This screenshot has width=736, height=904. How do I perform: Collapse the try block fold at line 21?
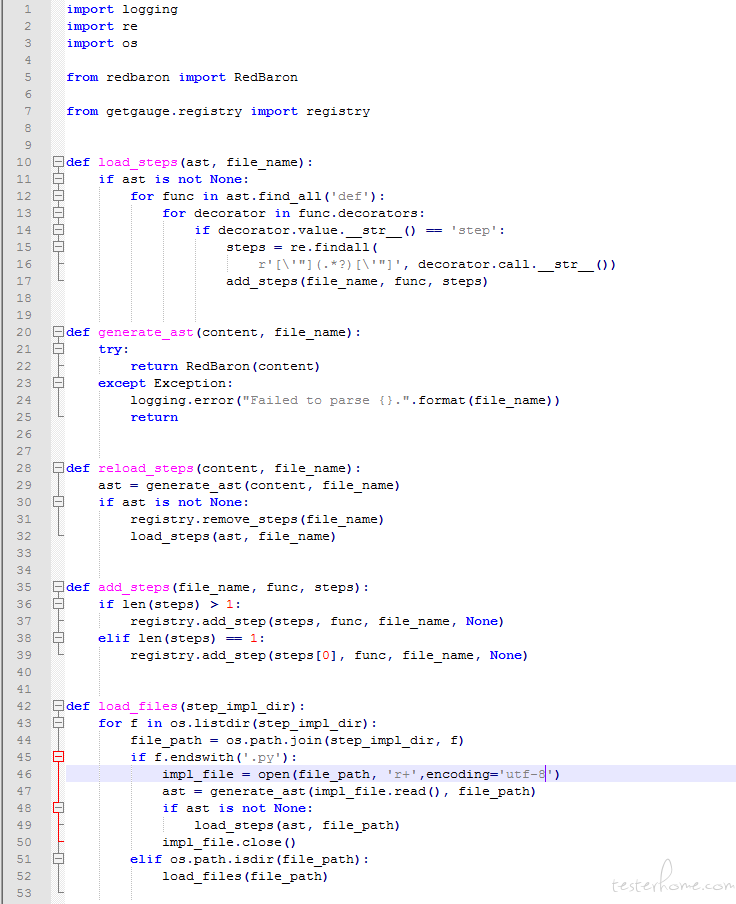(58, 349)
